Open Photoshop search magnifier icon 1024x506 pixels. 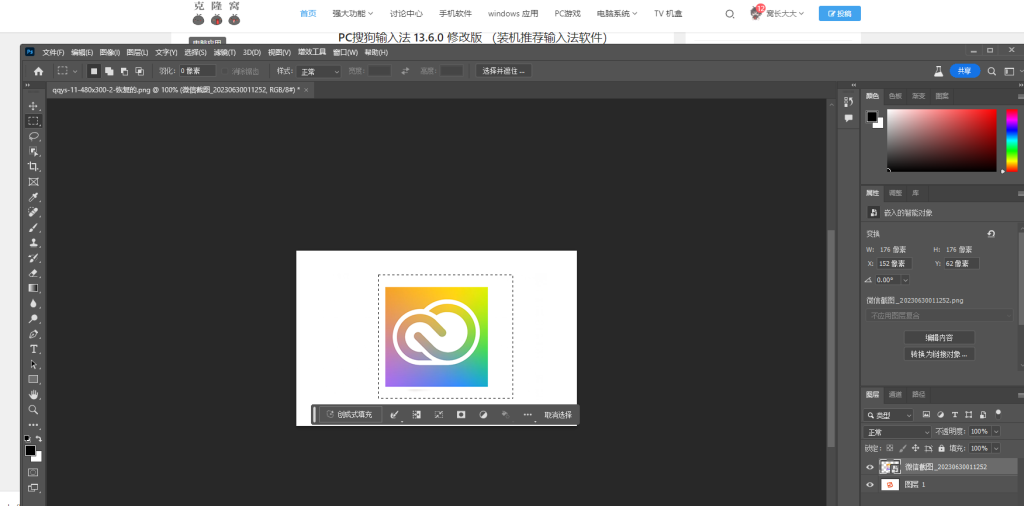point(991,71)
